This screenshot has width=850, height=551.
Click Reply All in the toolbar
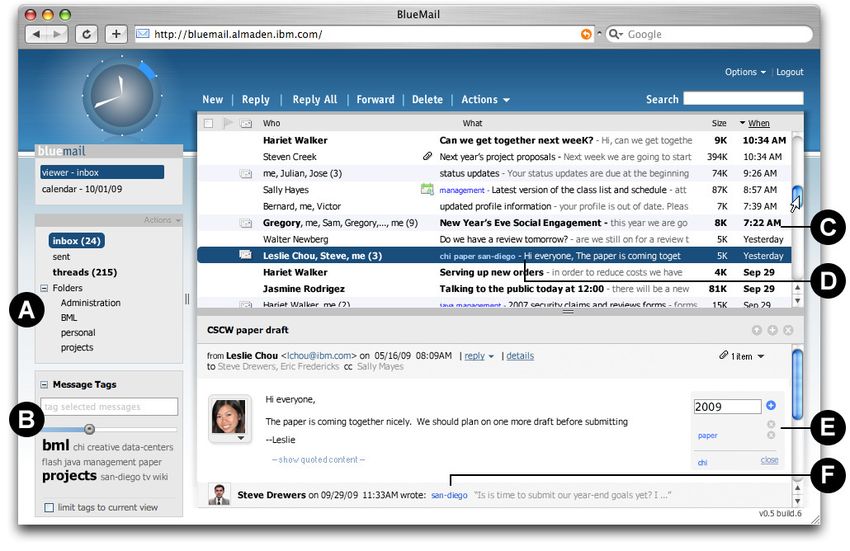pos(315,100)
